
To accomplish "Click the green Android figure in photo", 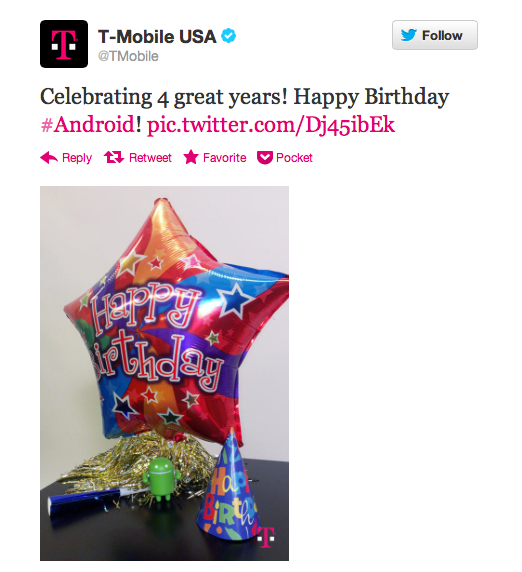I will point(162,479).
